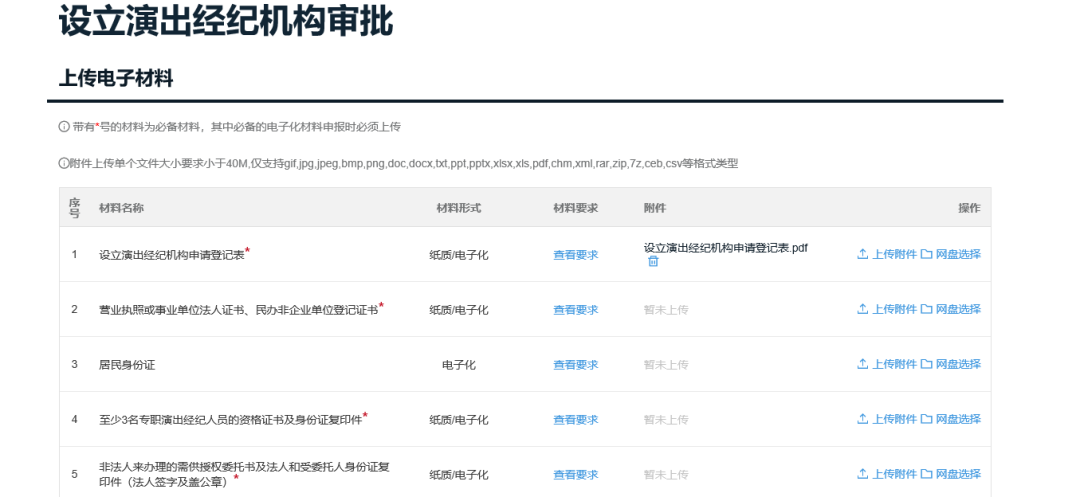Click material name 居民身份证

[x=127, y=365]
